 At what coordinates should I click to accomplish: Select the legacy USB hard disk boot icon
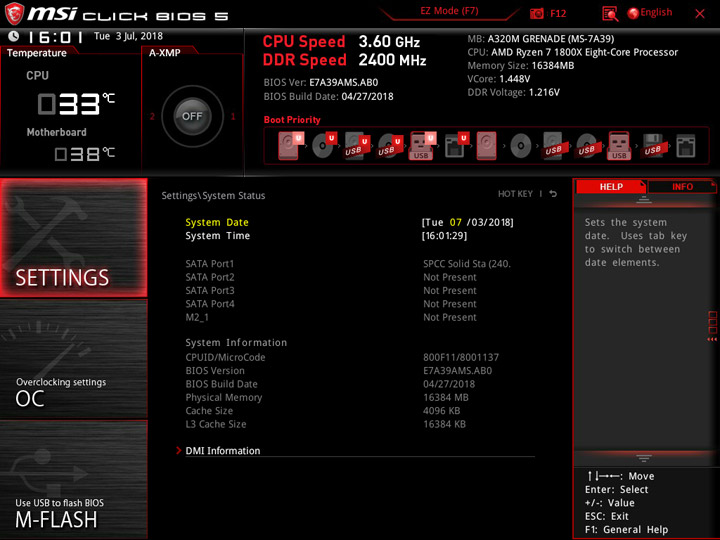(553, 146)
